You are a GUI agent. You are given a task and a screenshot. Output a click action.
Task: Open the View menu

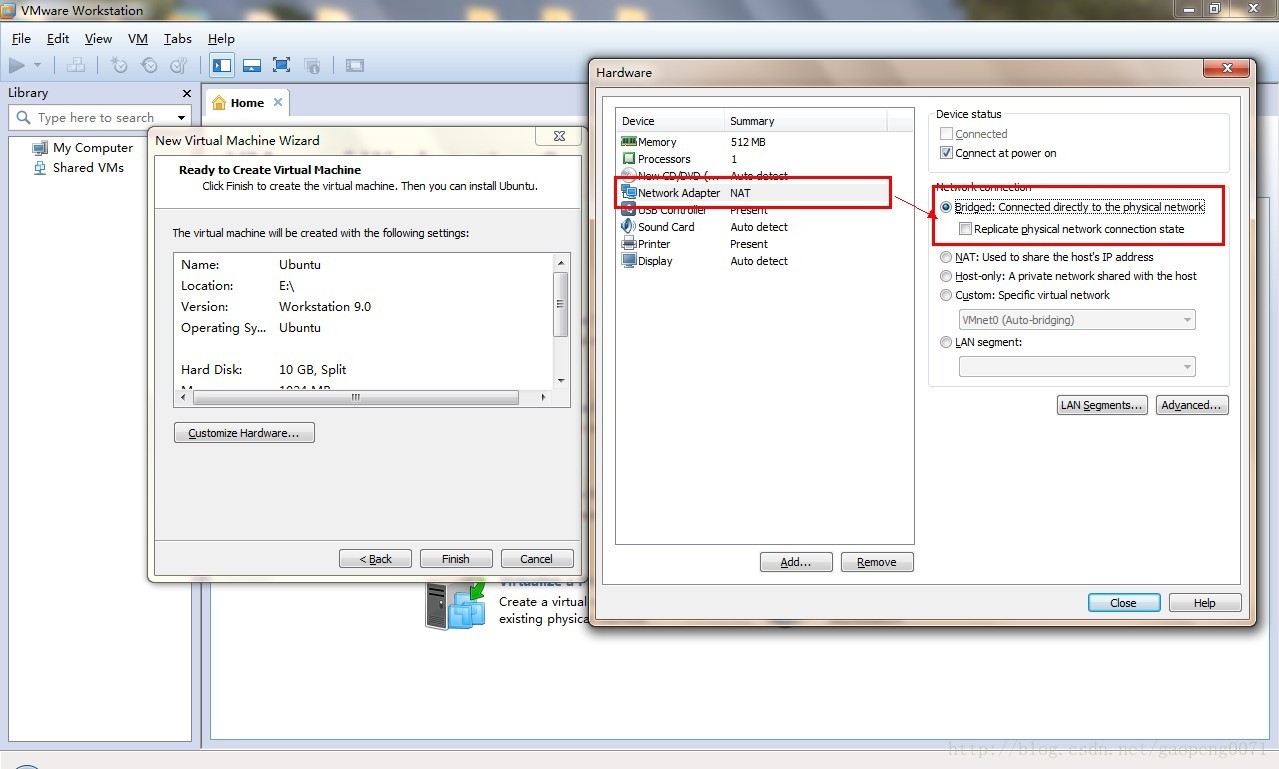coord(98,38)
